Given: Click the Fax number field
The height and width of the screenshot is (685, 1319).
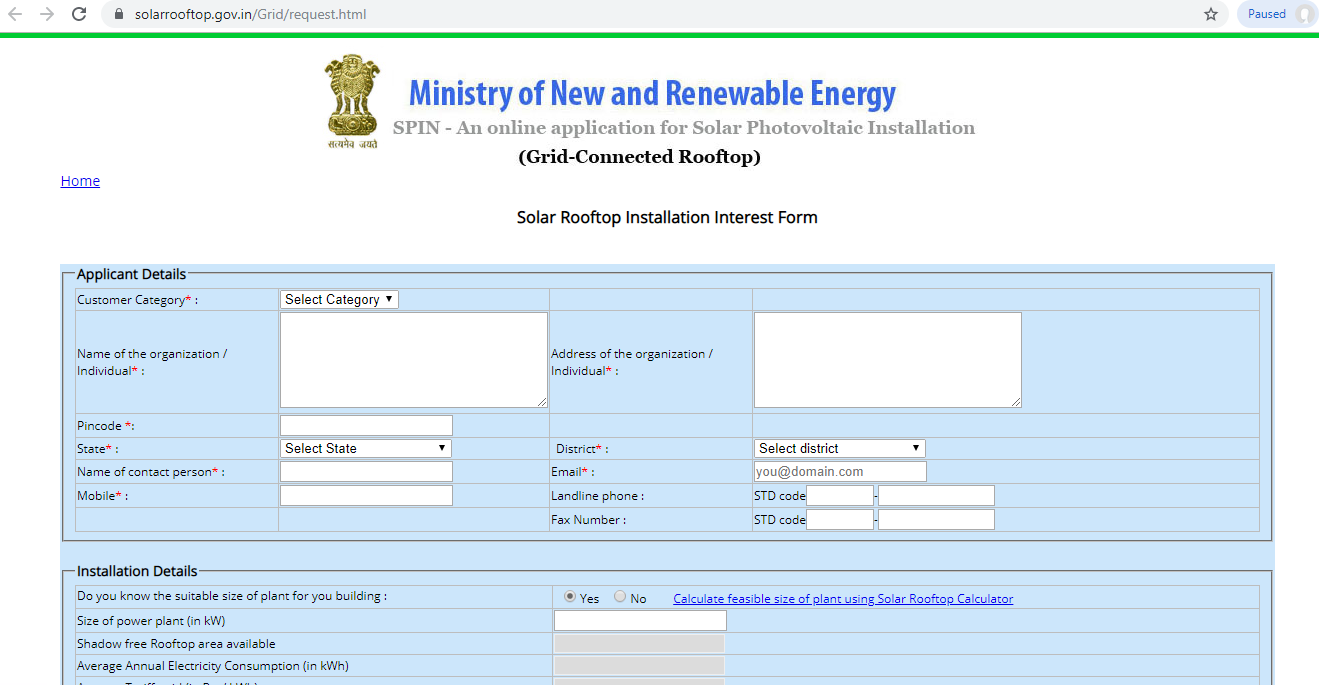Looking at the screenshot, I should click(x=937, y=520).
